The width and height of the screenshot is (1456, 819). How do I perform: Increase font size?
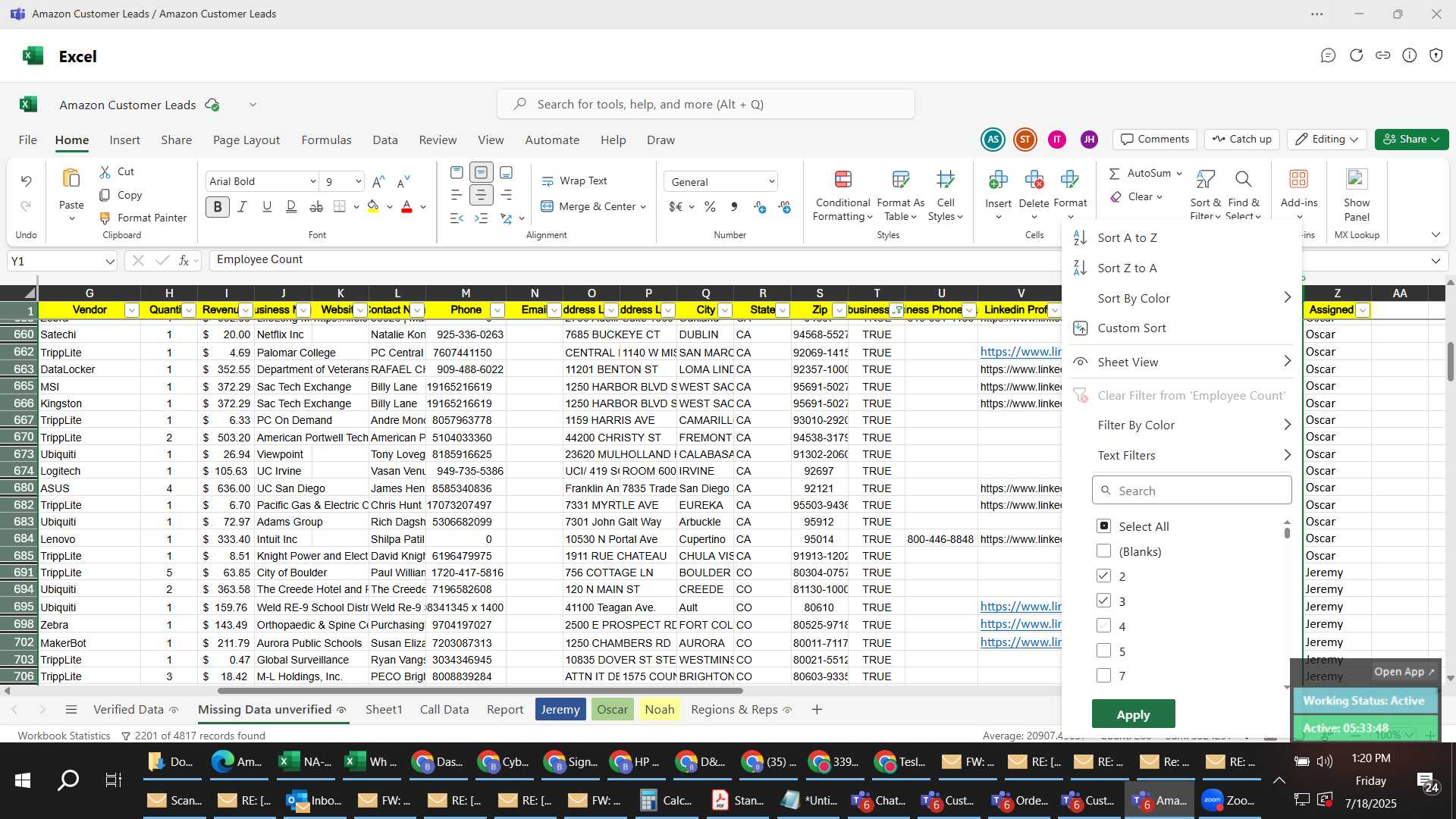(x=378, y=181)
